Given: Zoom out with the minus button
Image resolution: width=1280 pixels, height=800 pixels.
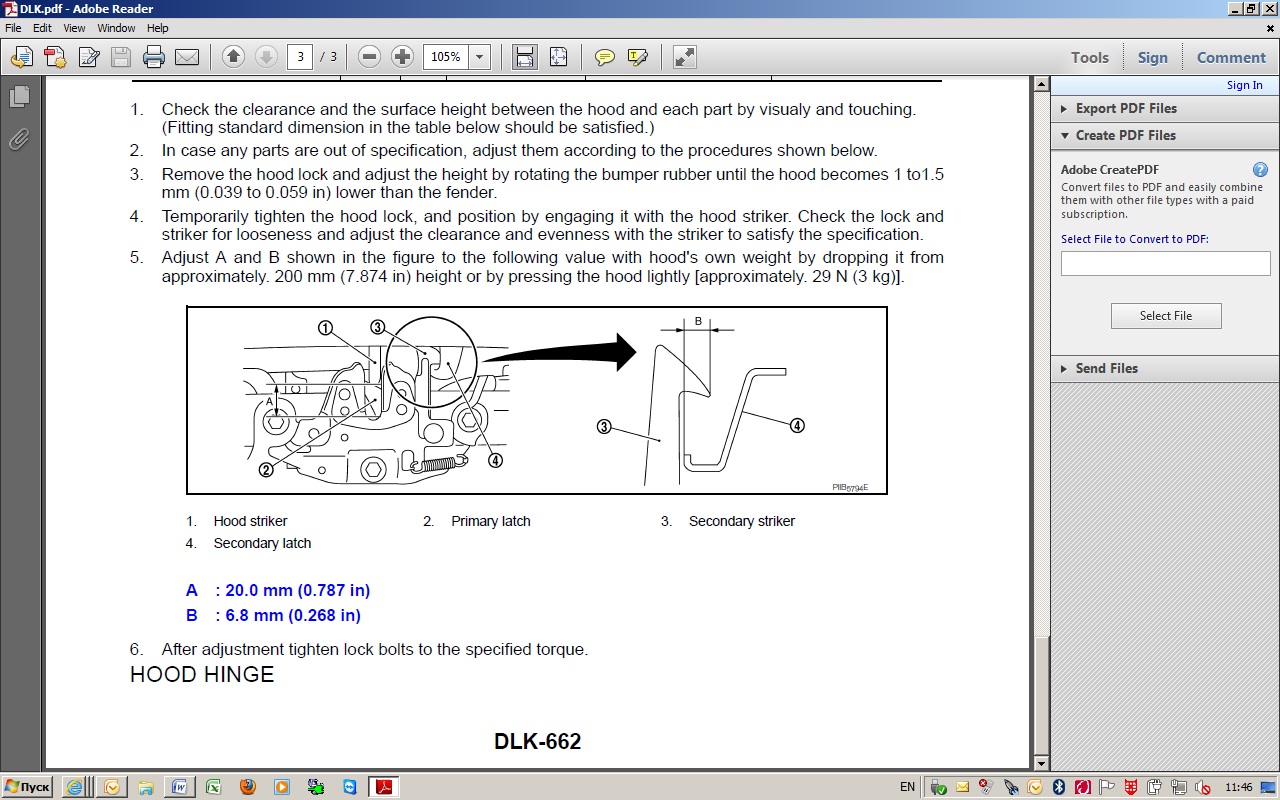Looking at the screenshot, I should (x=369, y=57).
